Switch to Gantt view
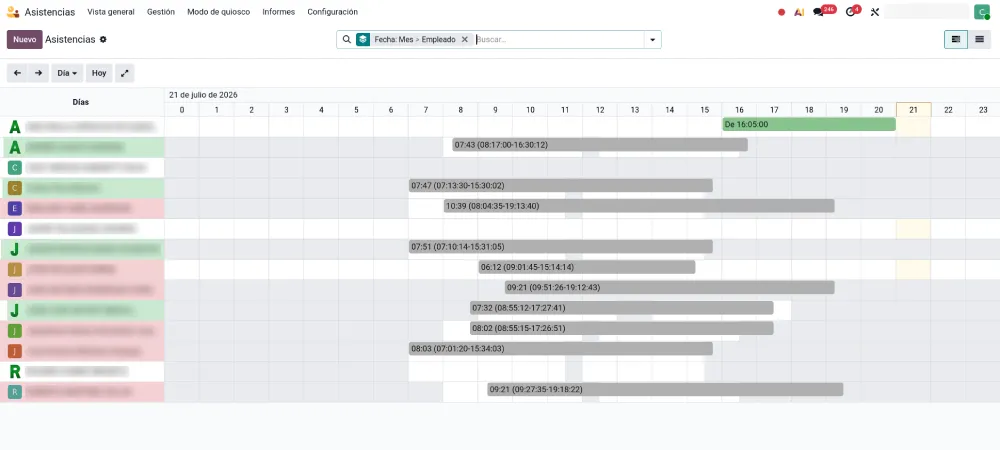Image resolution: width=1000 pixels, height=450 pixels. point(956,40)
